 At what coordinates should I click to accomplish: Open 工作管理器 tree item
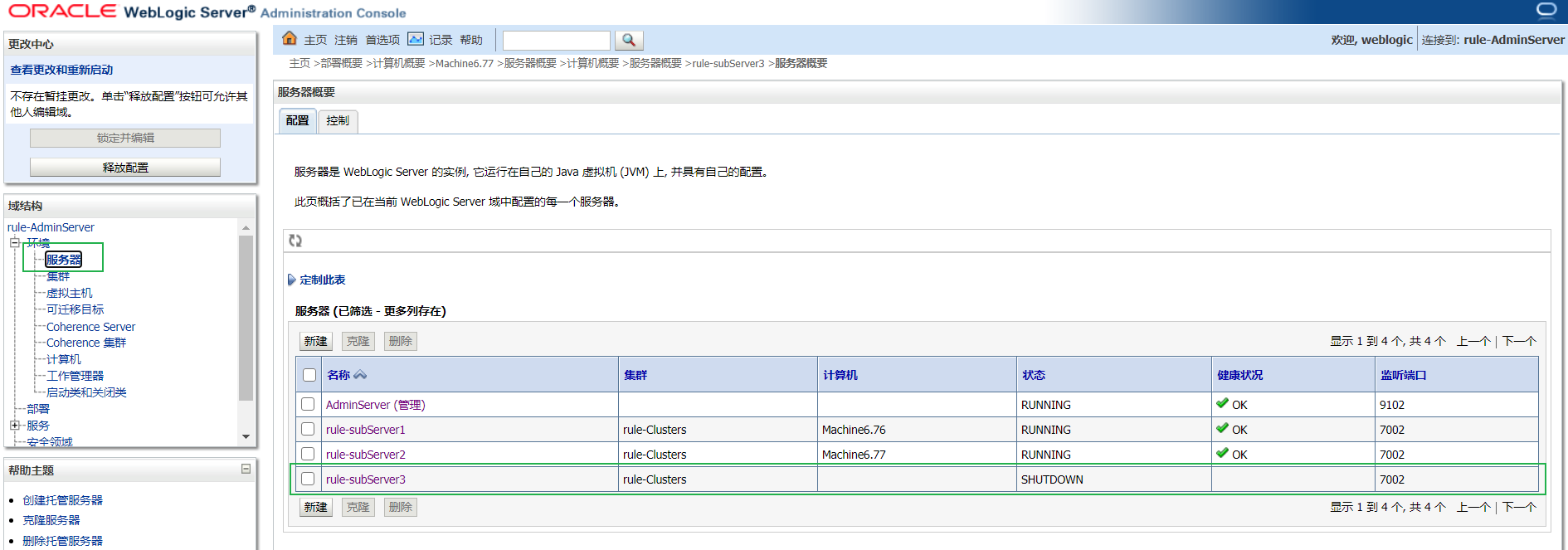click(x=75, y=376)
